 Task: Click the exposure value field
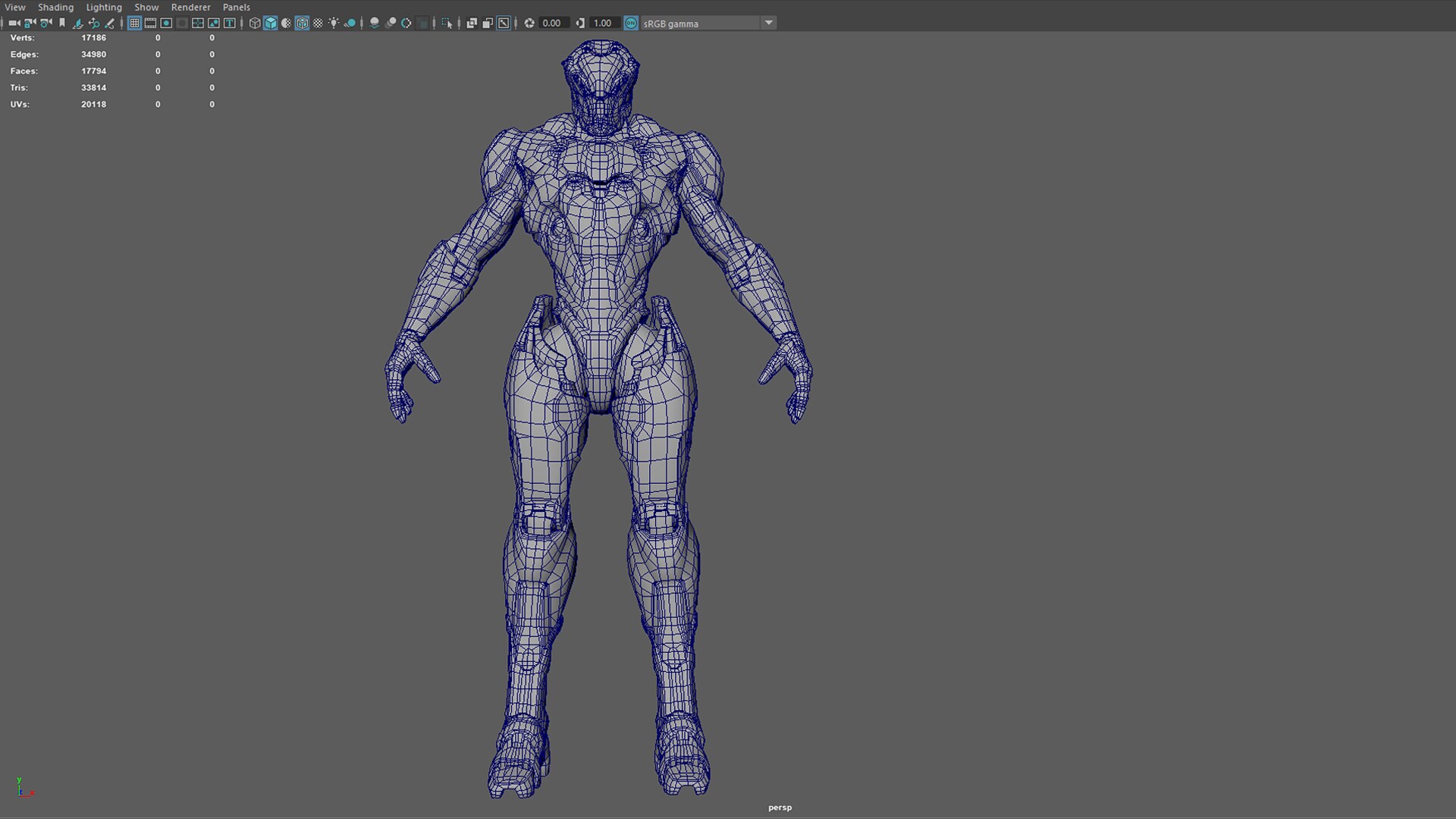(x=552, y=23)
